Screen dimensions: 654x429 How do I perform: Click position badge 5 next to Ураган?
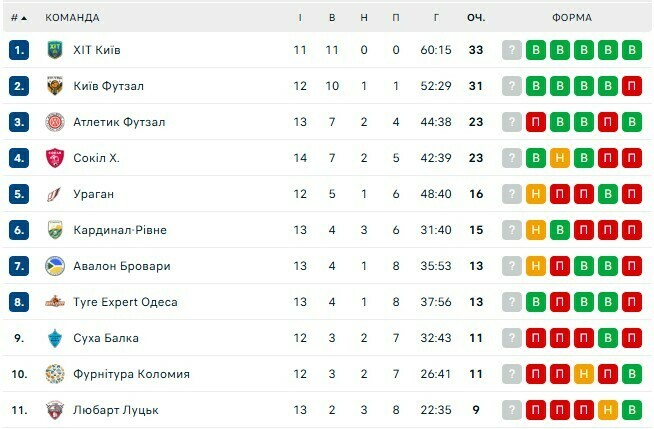coord(19,194)
